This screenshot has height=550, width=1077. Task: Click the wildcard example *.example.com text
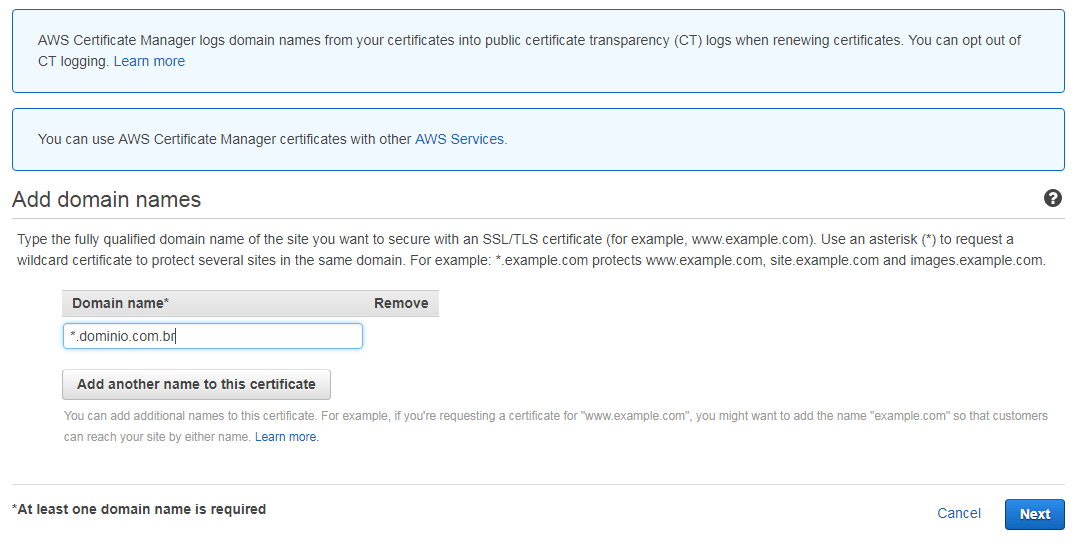coord(541,261)
